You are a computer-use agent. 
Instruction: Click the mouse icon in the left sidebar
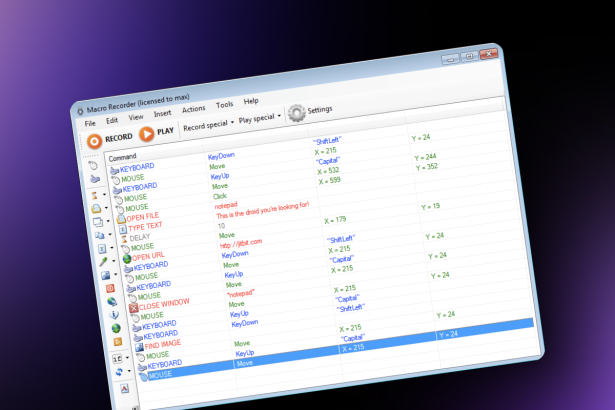point(93,166)
